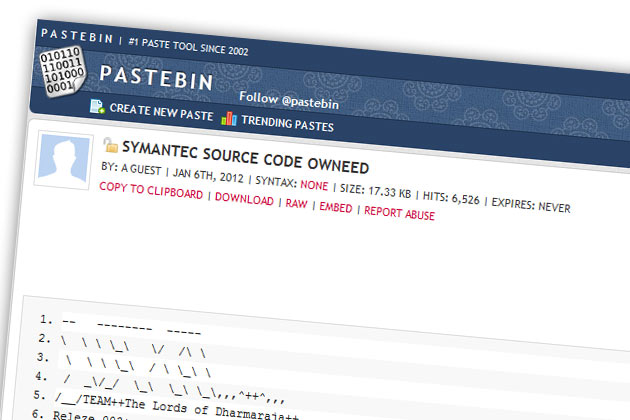Screen dimensions: 630x420
Task: Click line 5 'TEAM++The Lords of Dharmaraja' text
Action: [189, 408]
